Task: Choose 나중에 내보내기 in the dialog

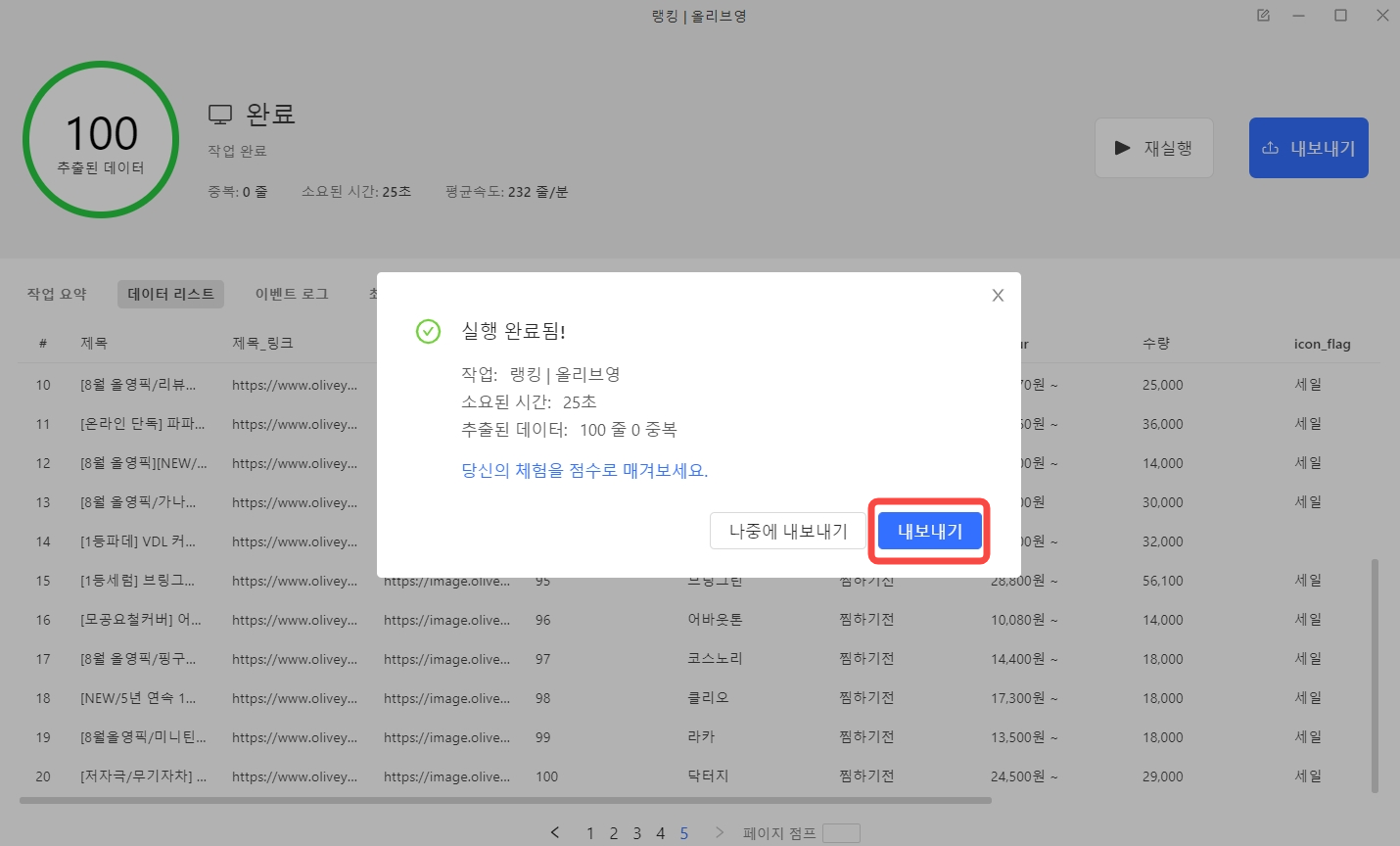Action: coord(788,532)
